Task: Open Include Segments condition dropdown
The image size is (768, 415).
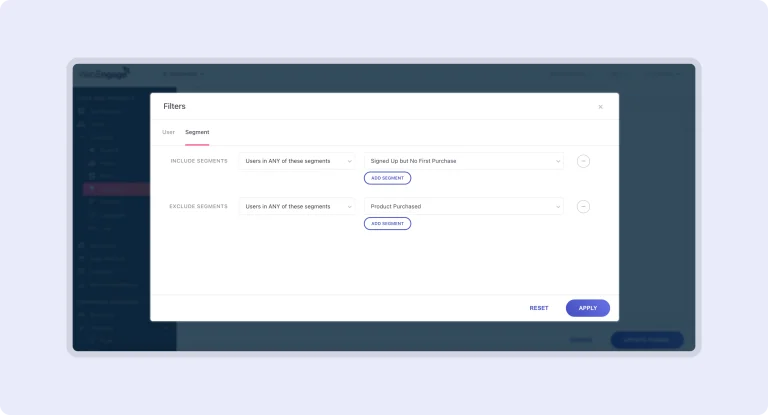Action: (297, 161)
